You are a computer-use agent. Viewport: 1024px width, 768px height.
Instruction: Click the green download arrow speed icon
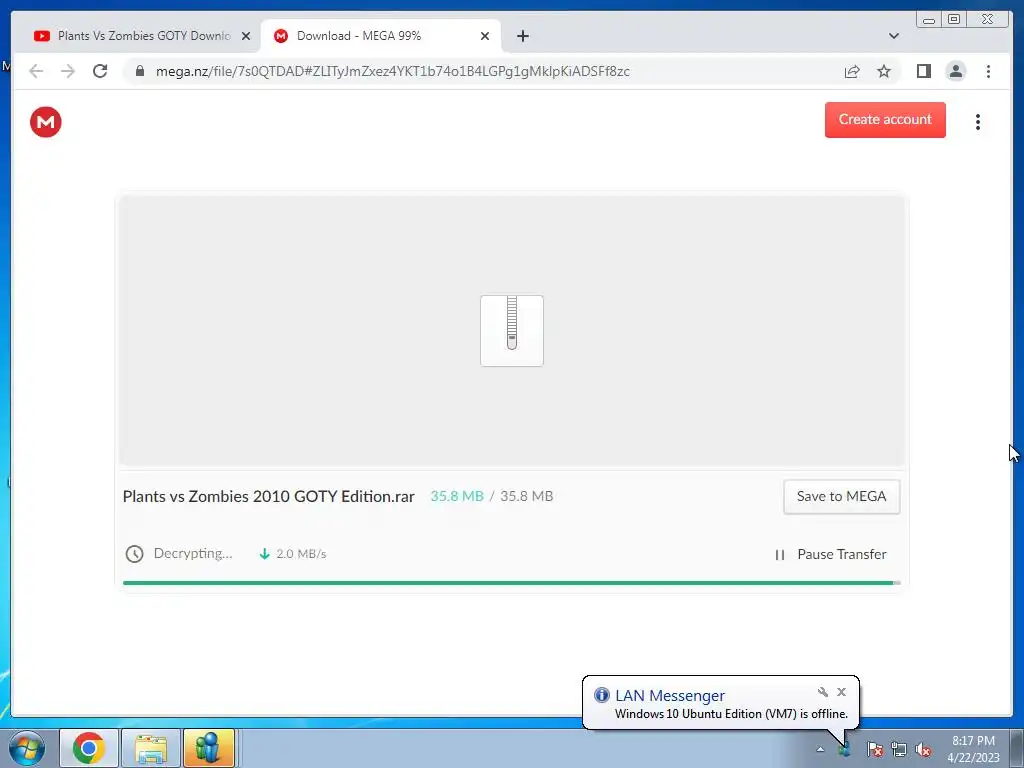tap(264, 554)
